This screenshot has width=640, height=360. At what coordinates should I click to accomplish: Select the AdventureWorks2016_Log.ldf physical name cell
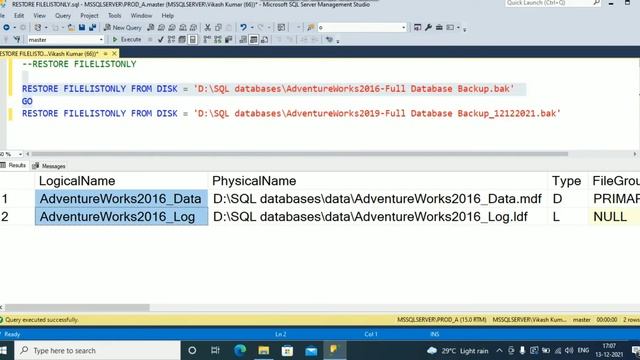[x=378, y=217]
